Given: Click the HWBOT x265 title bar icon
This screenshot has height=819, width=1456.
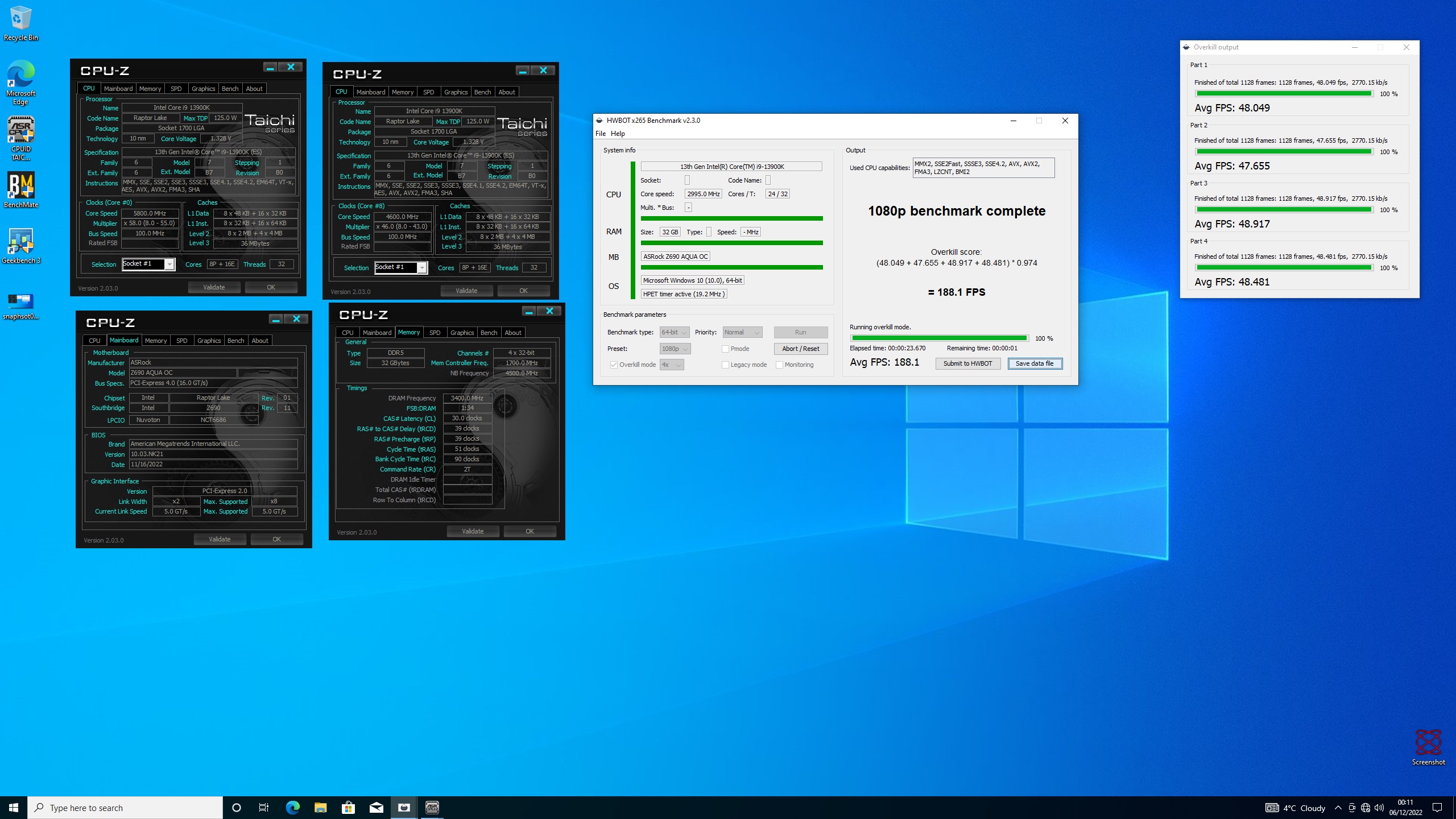Looking at the screenshot, I should [599, 121].
